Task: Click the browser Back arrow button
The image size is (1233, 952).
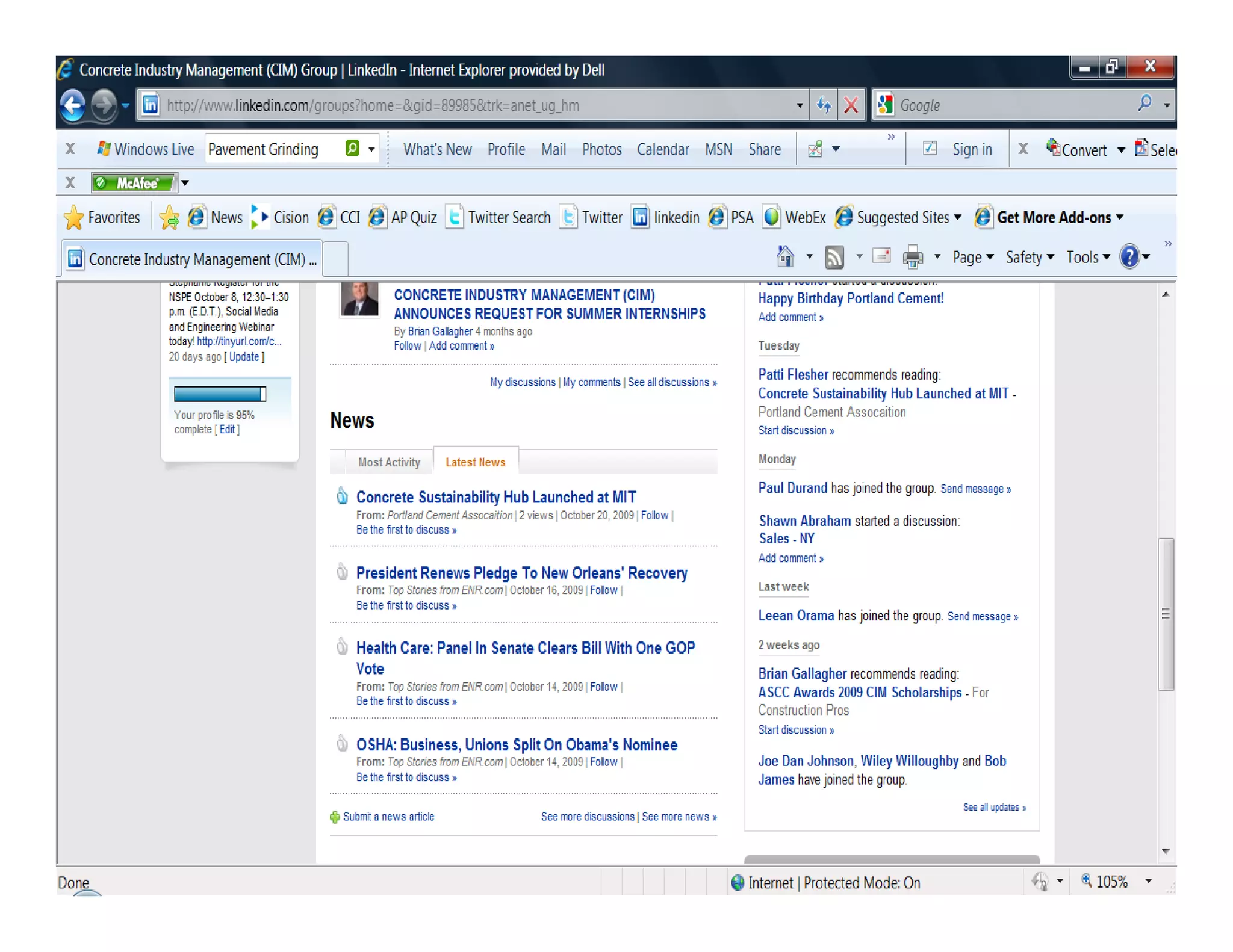Action: [73, 105]
